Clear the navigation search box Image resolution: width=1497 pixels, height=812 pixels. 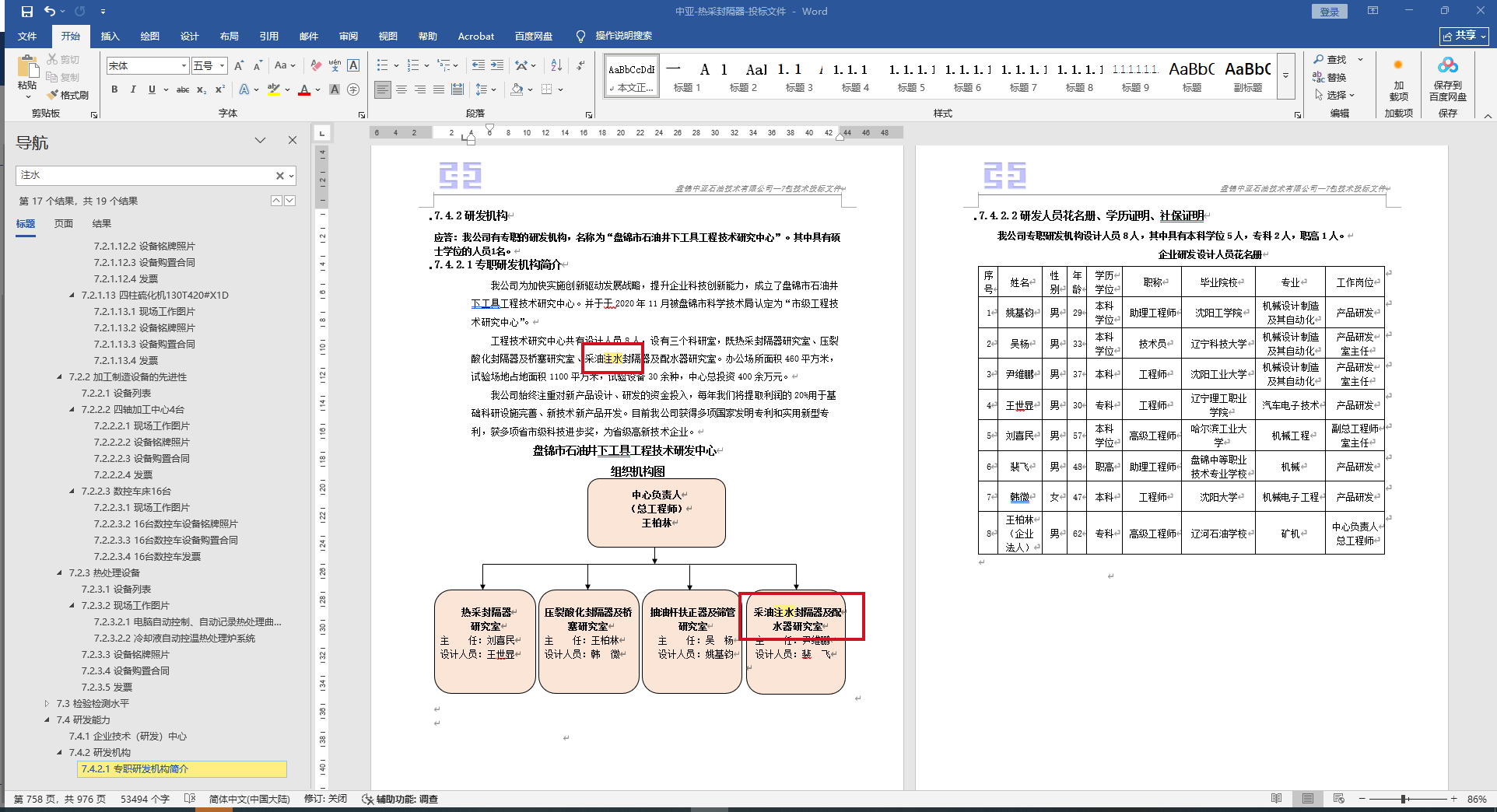[280, 176]
